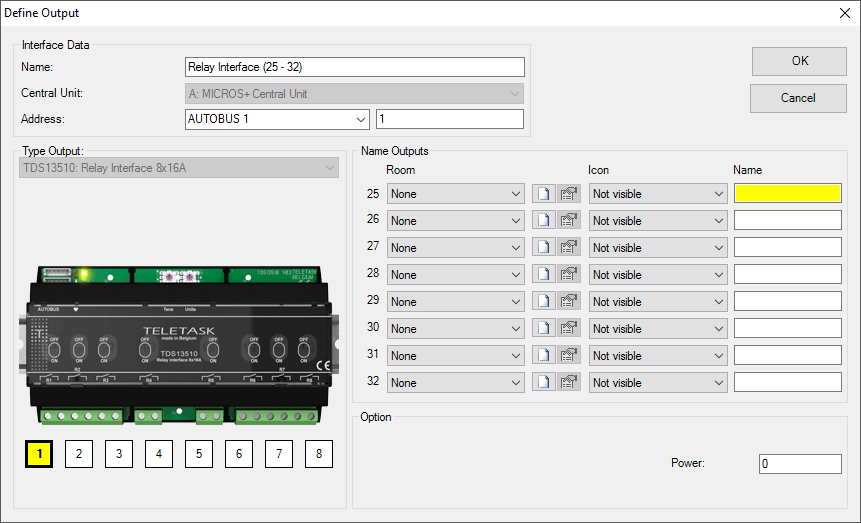
Task: Click the new page icon for output 29
Action: tap(544, 302)
